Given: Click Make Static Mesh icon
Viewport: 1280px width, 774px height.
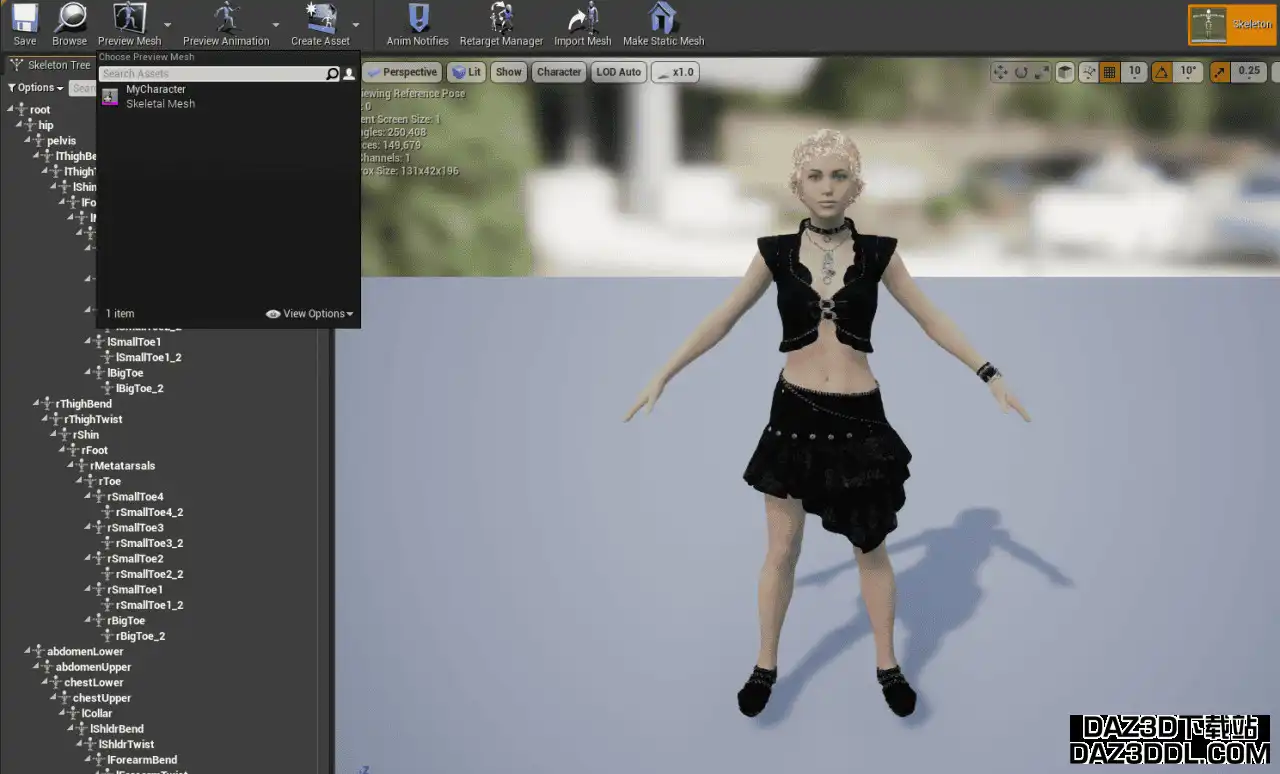Looking at the screenshot, I should (x=663, y=18).
